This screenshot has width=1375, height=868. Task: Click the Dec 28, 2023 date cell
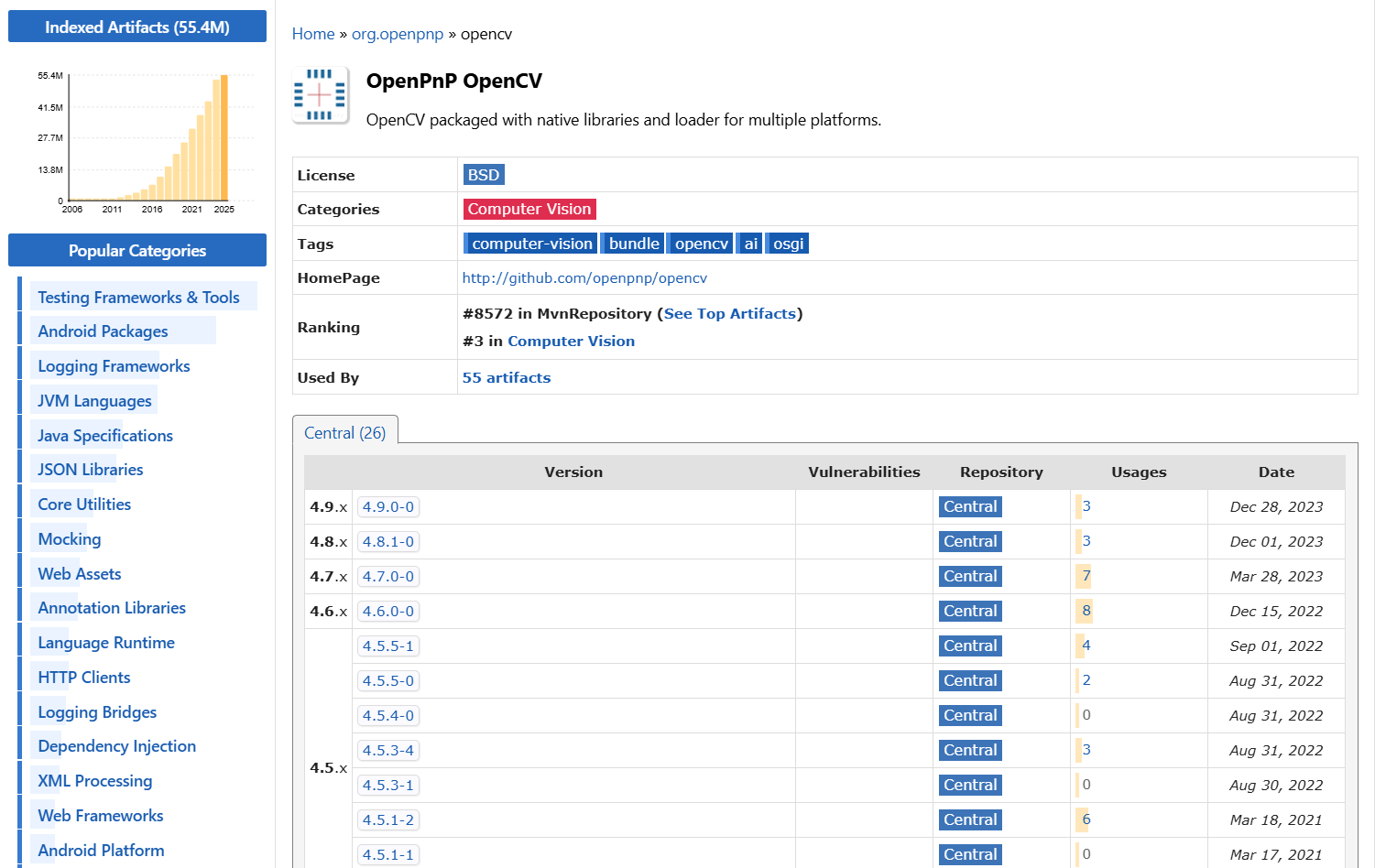click(x=1276, y=506)
